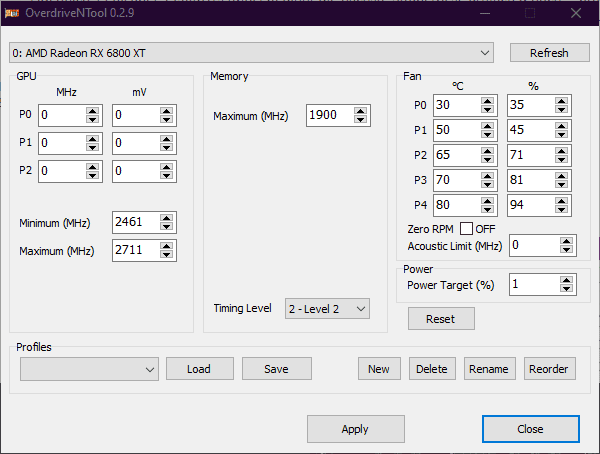Increase Fan P0 temperature with up arrow
The image size is (600, 454).
[x=488, y=101]
